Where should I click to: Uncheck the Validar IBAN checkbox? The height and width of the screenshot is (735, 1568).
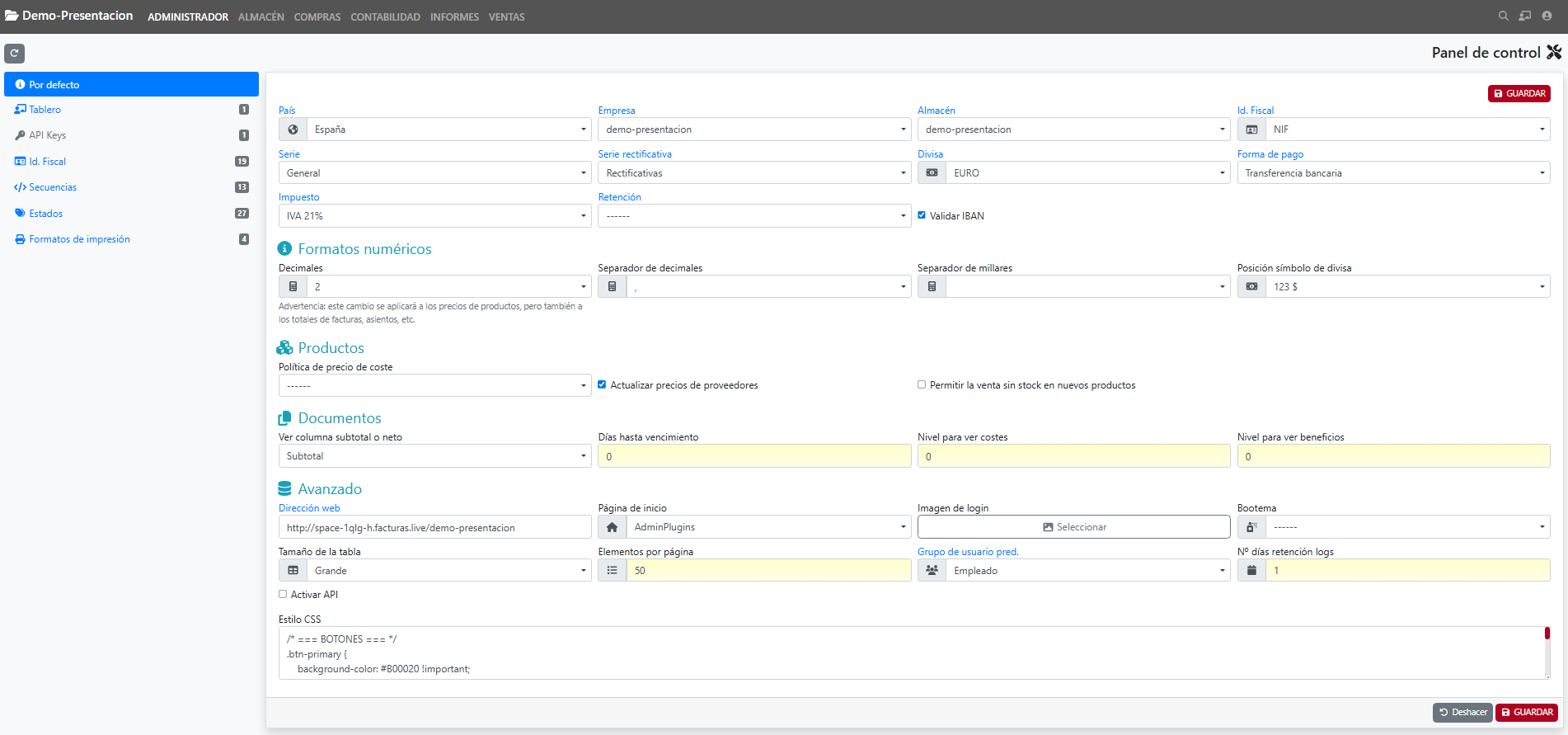pyautogui.click(x=922, y=215)
